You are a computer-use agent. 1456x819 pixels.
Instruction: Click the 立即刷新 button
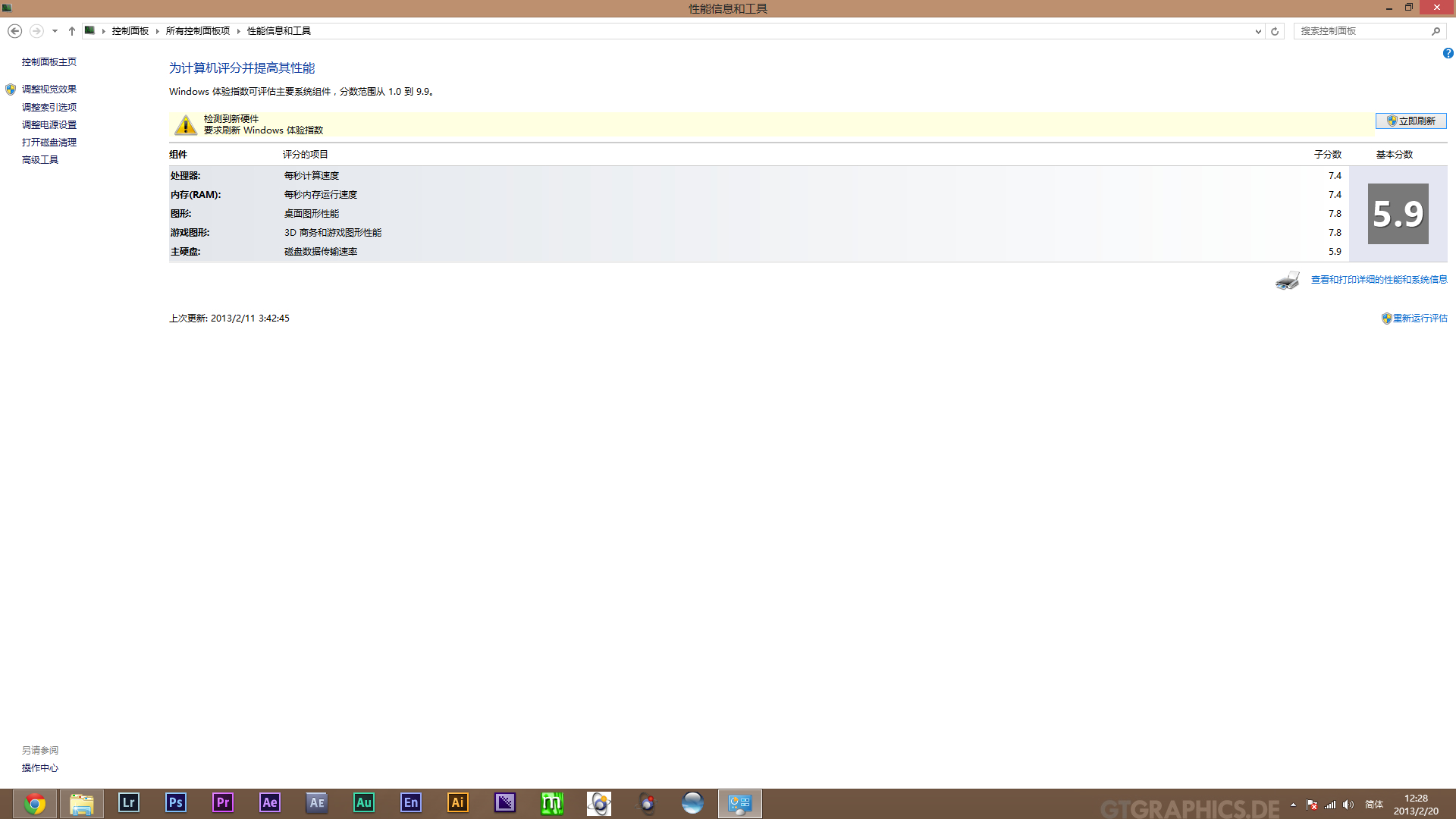1410,121
